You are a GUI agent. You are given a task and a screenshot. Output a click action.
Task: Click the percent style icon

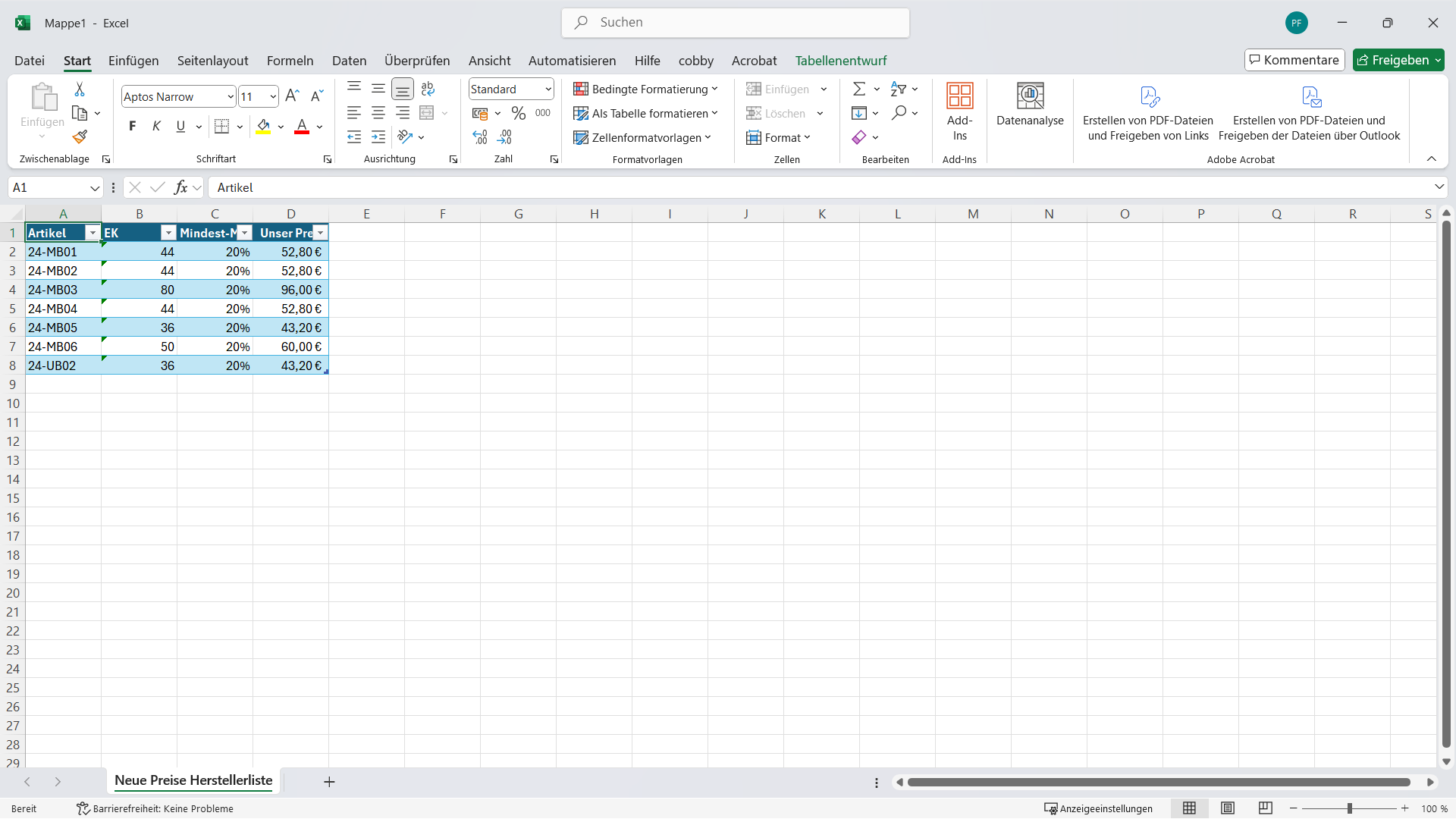pos(519,114)
